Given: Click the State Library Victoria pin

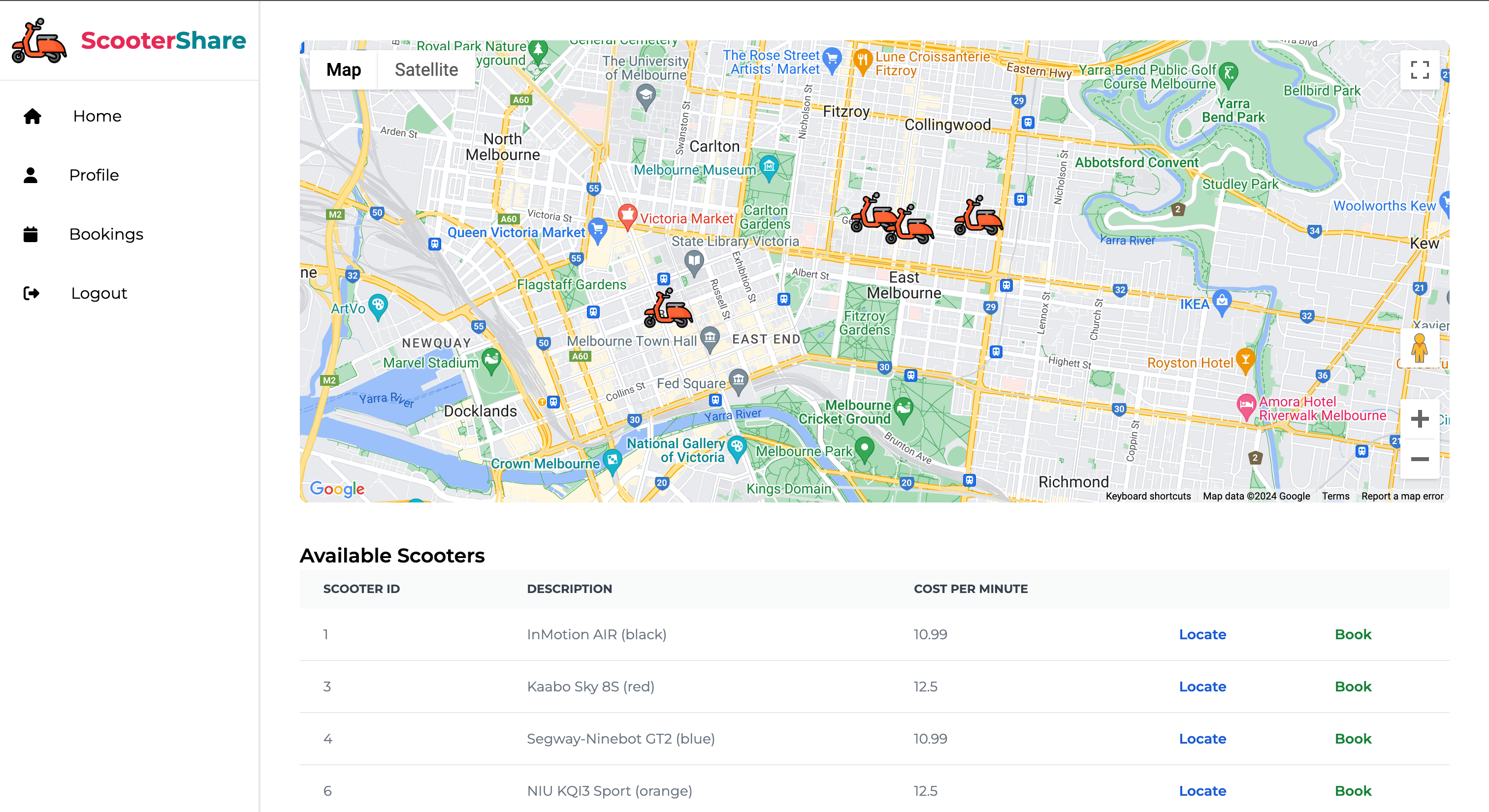Looking at the screenshot, I should [694, 263].
